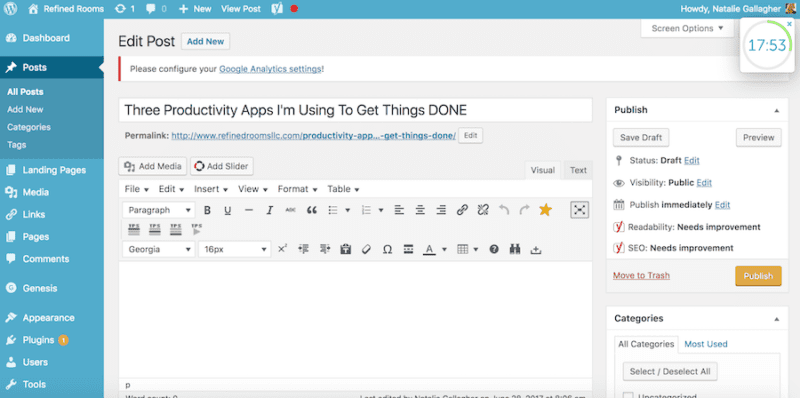Switch to the Visual editor tab
Image resolution: width=800 pixels, height=398 pixels.
click(x=542, y=170)
